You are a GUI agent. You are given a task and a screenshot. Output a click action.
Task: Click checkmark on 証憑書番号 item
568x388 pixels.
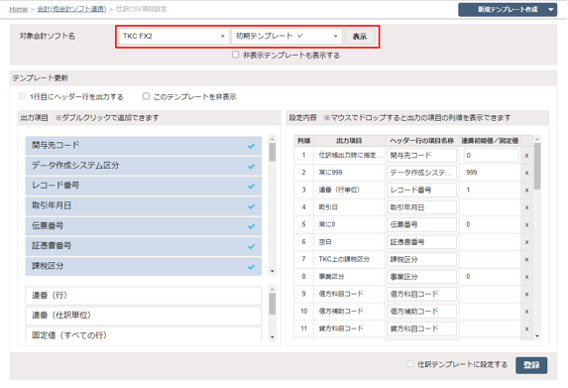tap(251, 247)
